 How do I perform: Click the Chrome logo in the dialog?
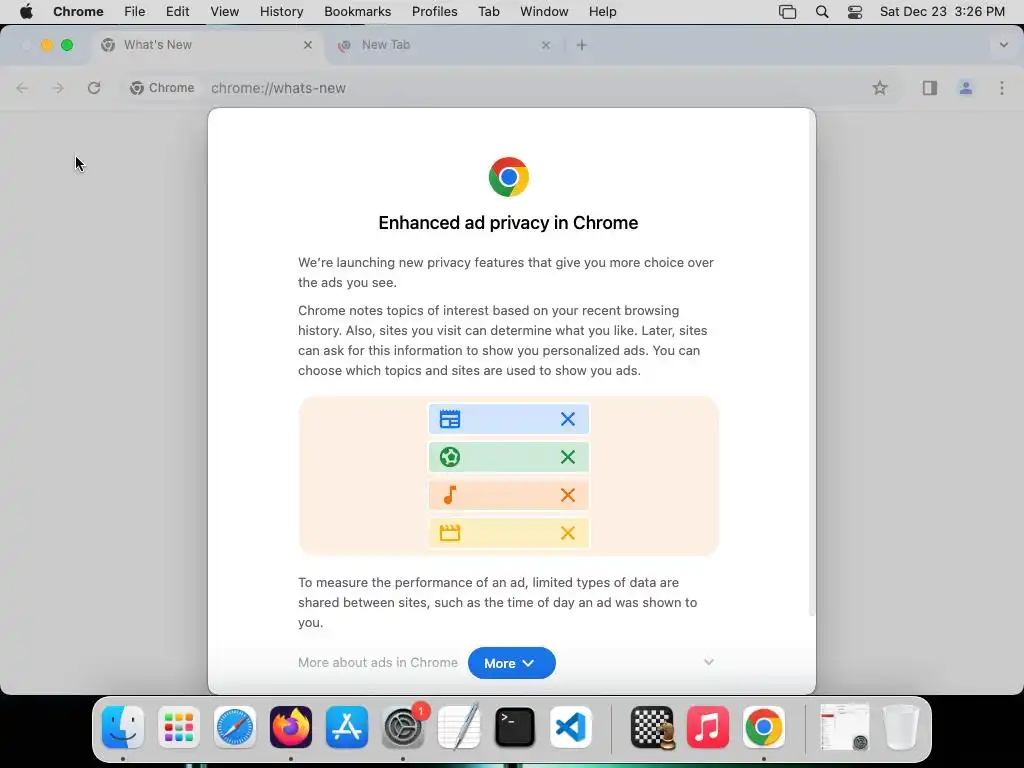509,177
